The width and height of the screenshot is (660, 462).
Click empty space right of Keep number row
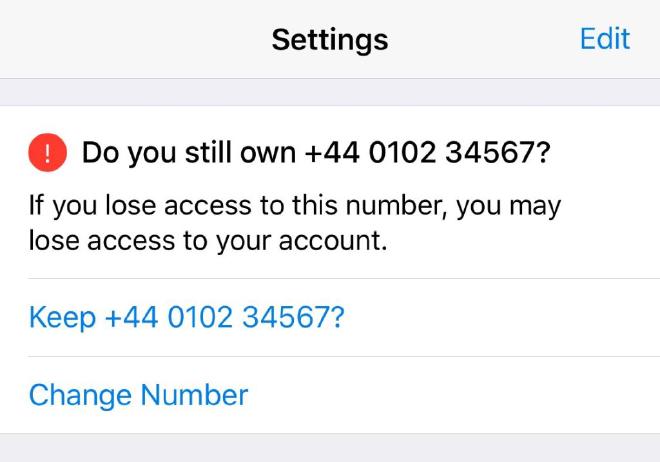[501, 317]
